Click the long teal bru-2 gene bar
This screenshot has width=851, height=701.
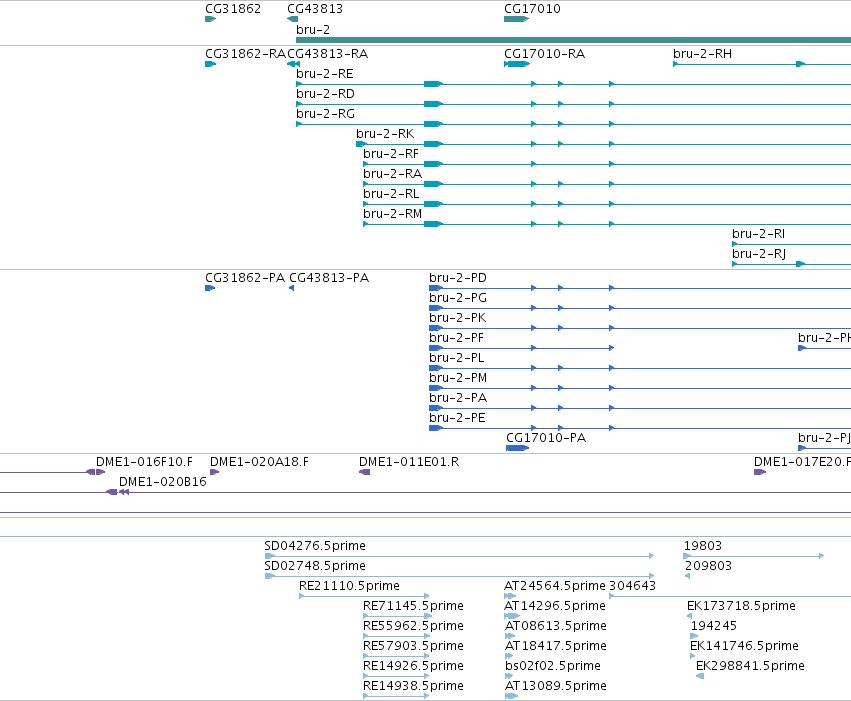[x=573, y=40]
